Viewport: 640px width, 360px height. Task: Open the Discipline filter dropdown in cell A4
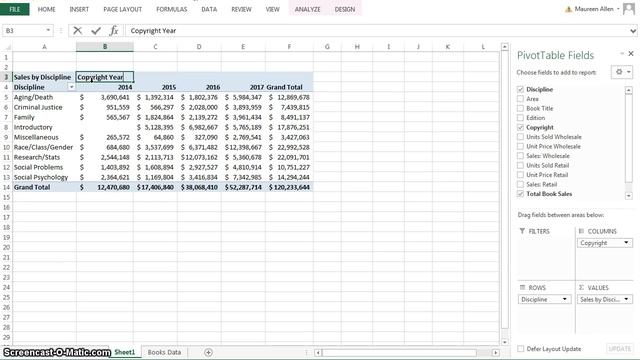(71, 87)
